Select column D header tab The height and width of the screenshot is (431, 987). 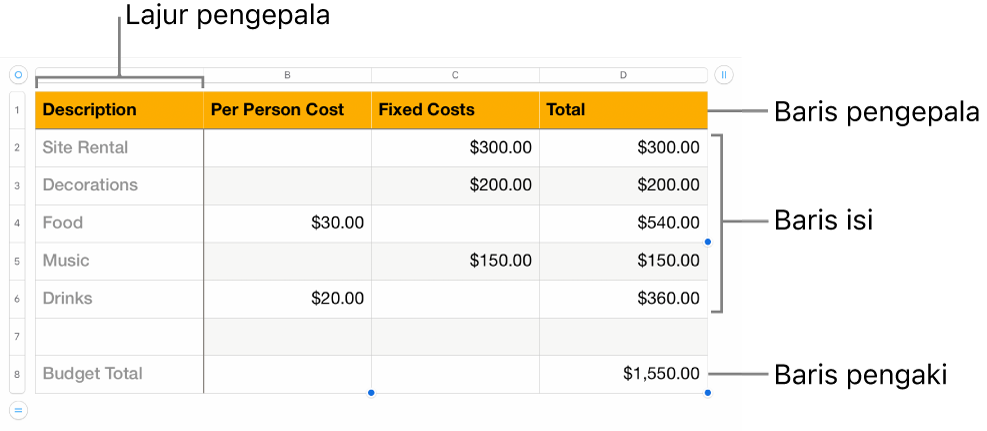coord(623,75)
